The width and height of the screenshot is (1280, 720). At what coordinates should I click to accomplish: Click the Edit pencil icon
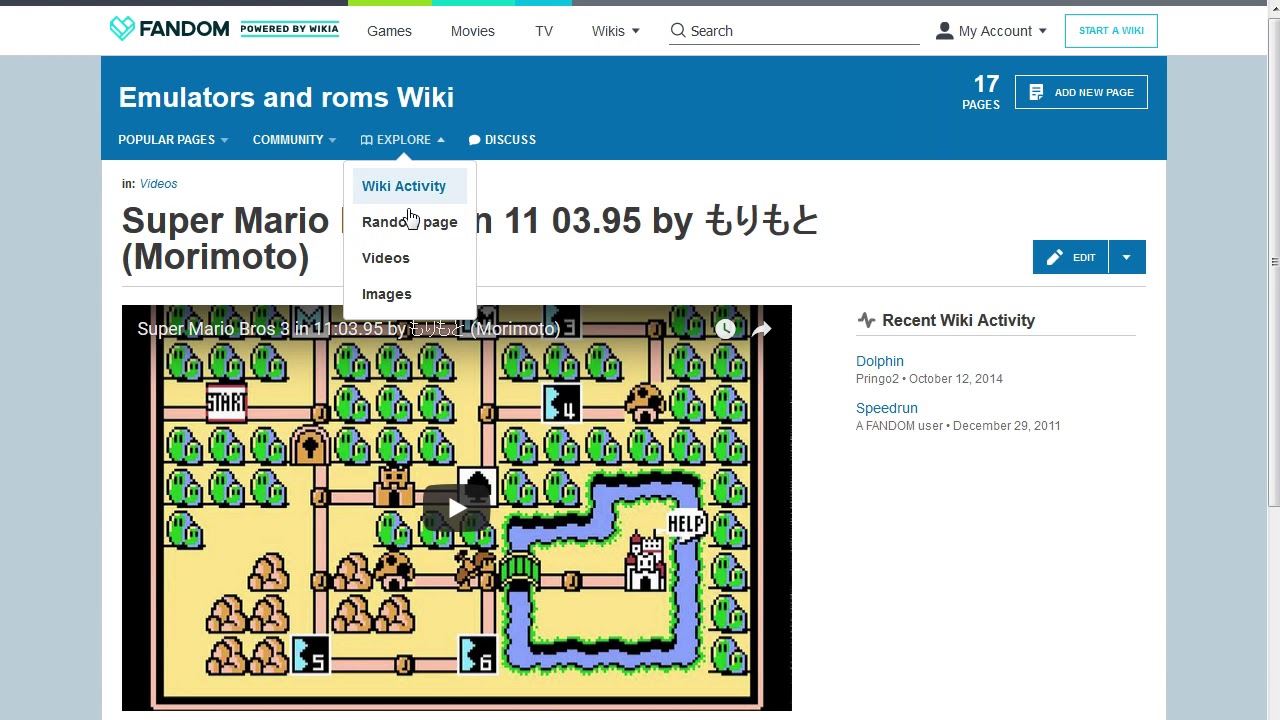(1055, 257)
